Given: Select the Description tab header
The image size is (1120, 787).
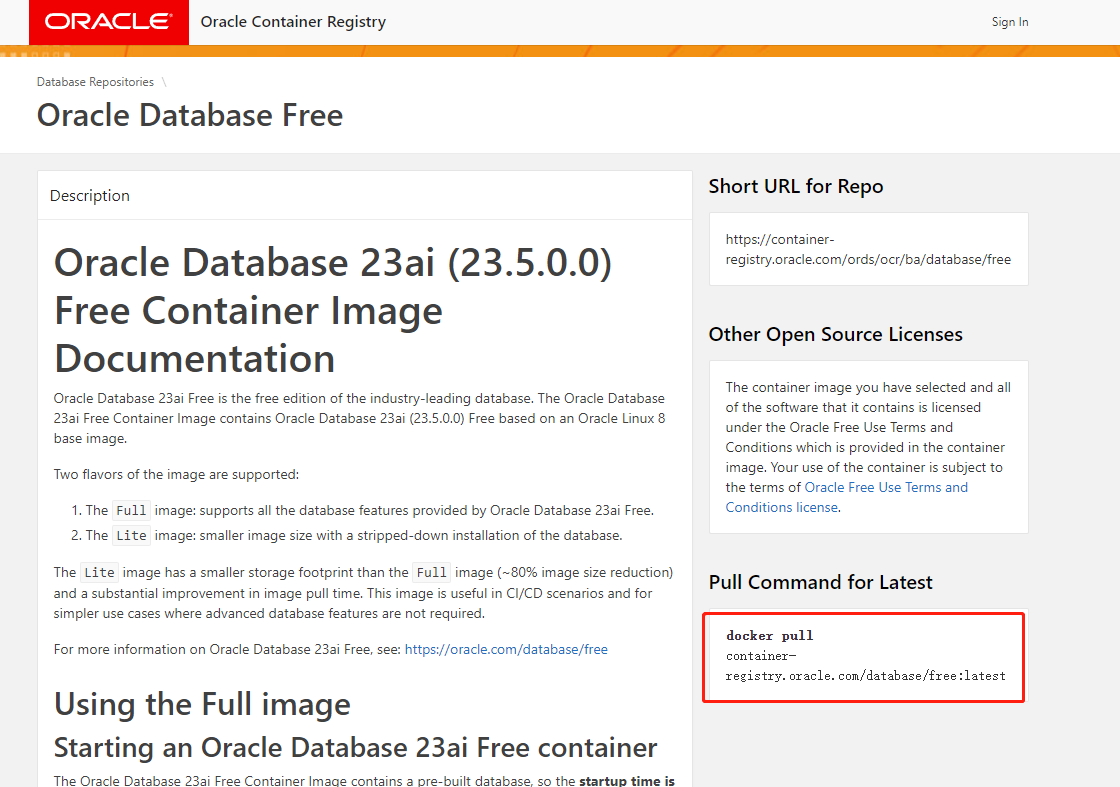Looking at the screenshot, I should 90,196.
